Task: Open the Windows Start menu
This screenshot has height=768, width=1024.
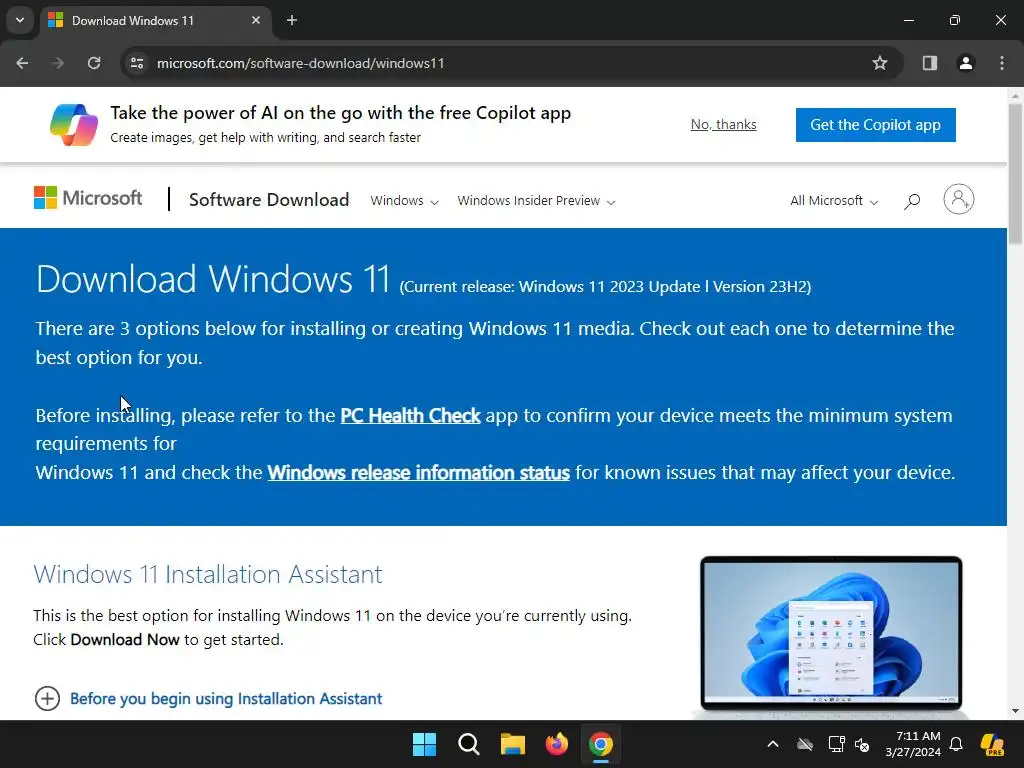Action: tap(424, 744)
